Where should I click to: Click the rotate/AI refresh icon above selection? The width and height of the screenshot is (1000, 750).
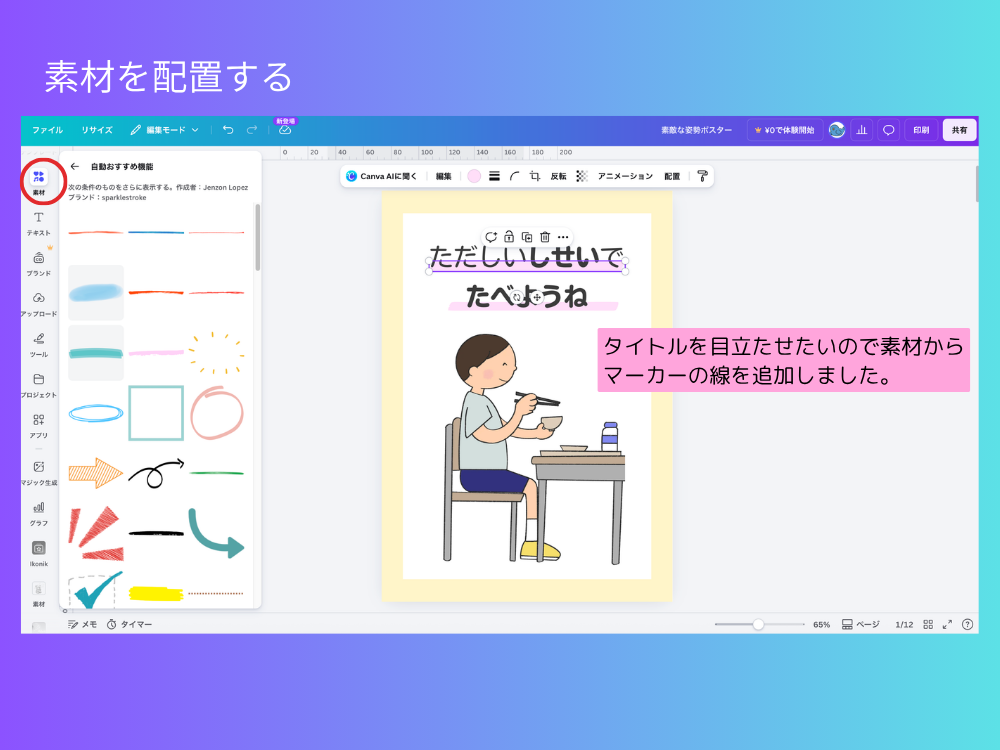(x=490, y=237)
